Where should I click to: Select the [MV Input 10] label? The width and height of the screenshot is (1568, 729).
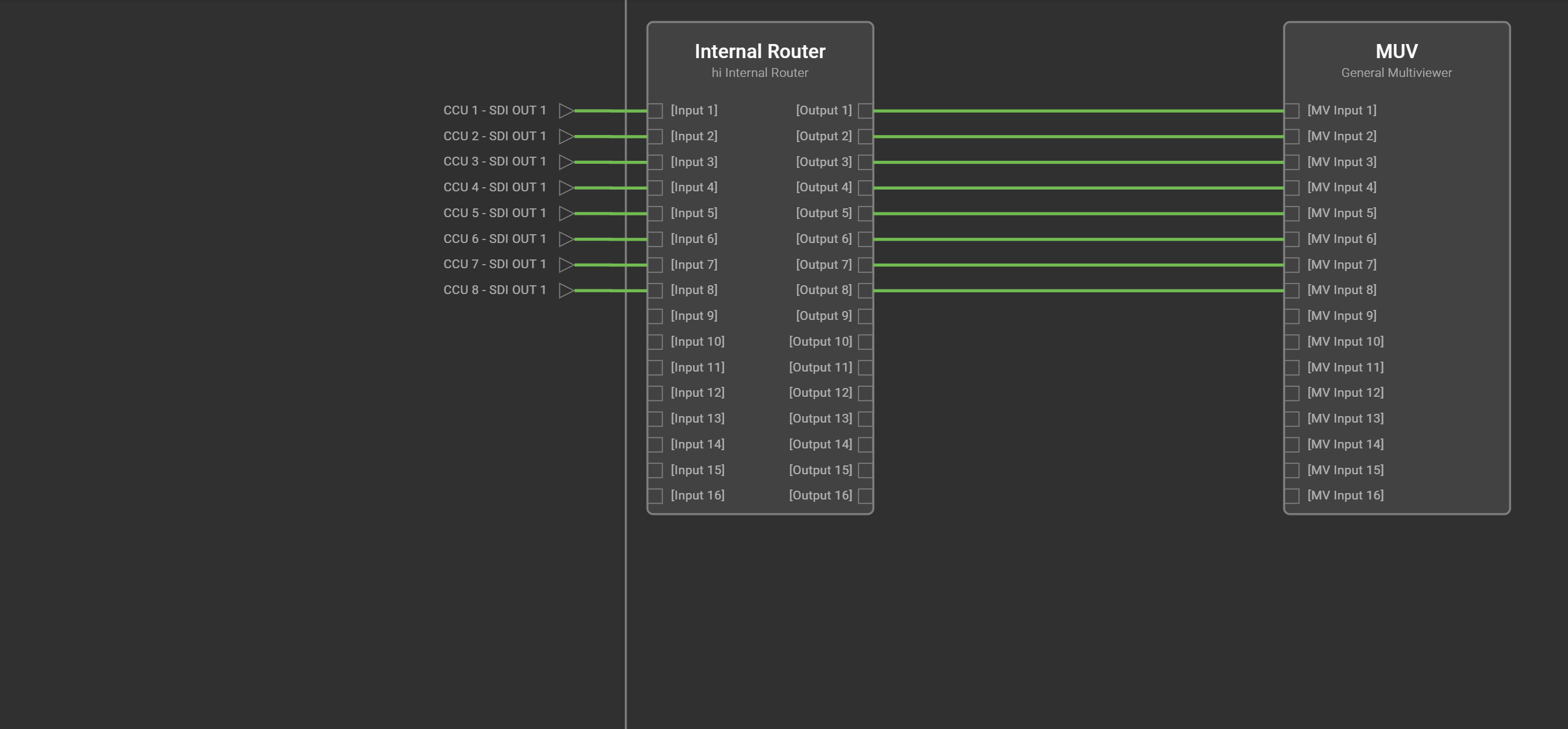[x=1345, y=342]
